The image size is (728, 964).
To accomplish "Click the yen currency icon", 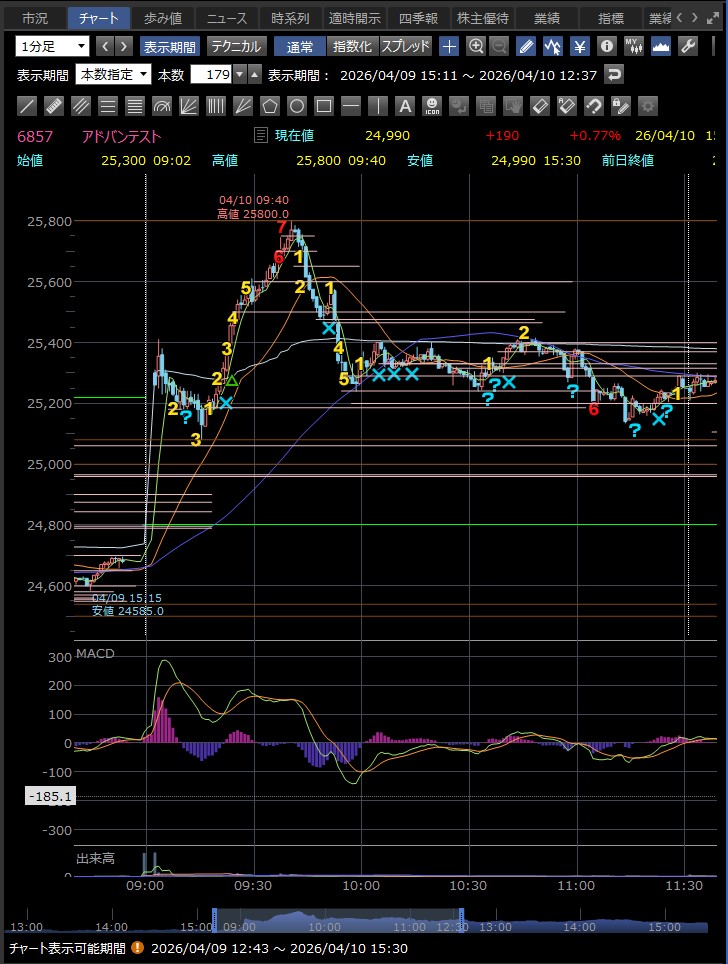I will tap(579, 46).
